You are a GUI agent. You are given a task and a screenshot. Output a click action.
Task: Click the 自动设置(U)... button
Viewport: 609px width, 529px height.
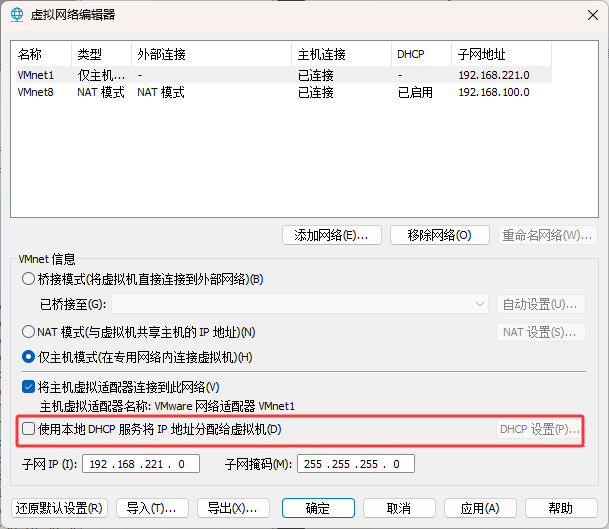pyautogui.click(x=541, y=304)
